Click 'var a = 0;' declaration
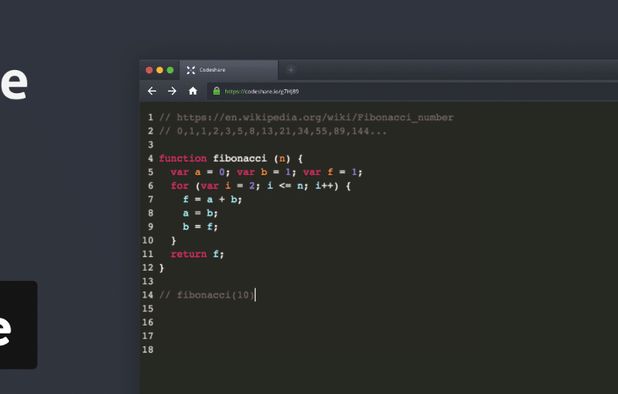 point(200,172)
